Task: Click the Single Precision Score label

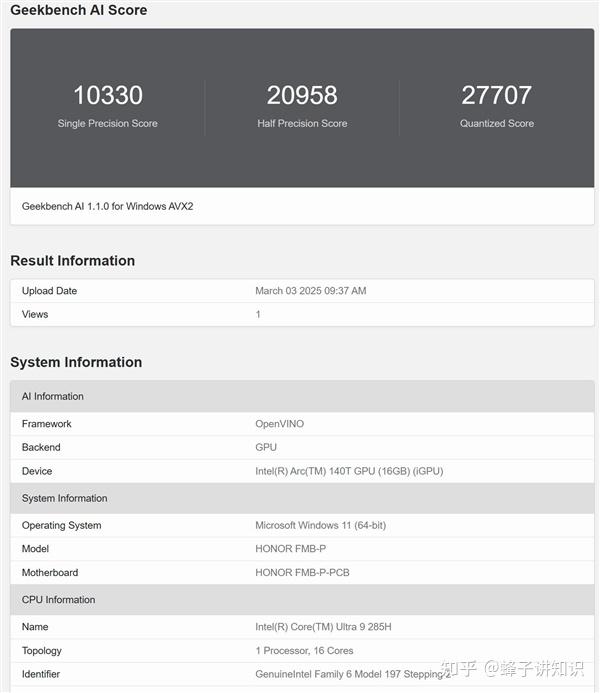Action: 107,123
